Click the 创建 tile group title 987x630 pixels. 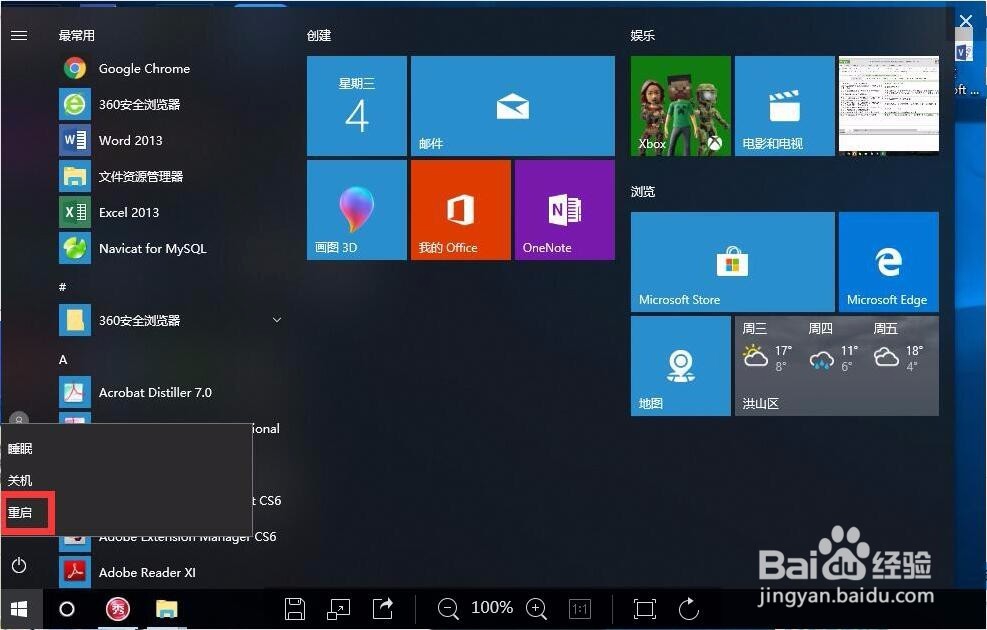pyautogui.click(x=319, y=35)
